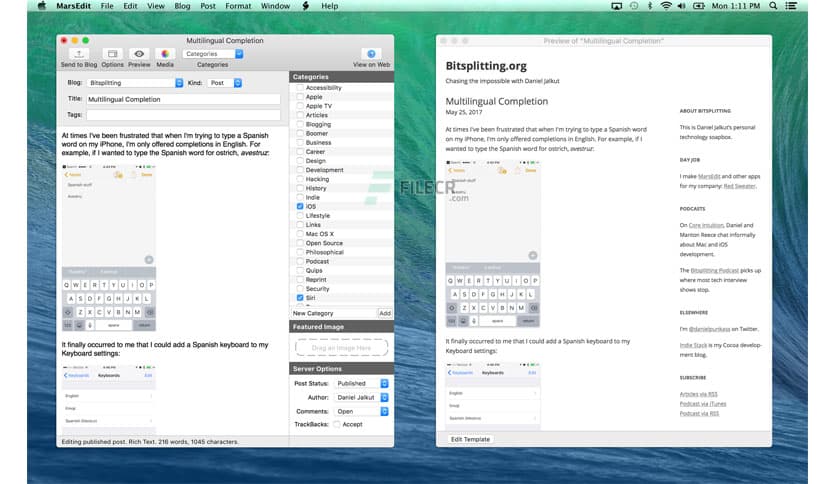This screenshot has width=836, height=484.
Task: Click the Time Machine icon
Action: tap(634, 6)
